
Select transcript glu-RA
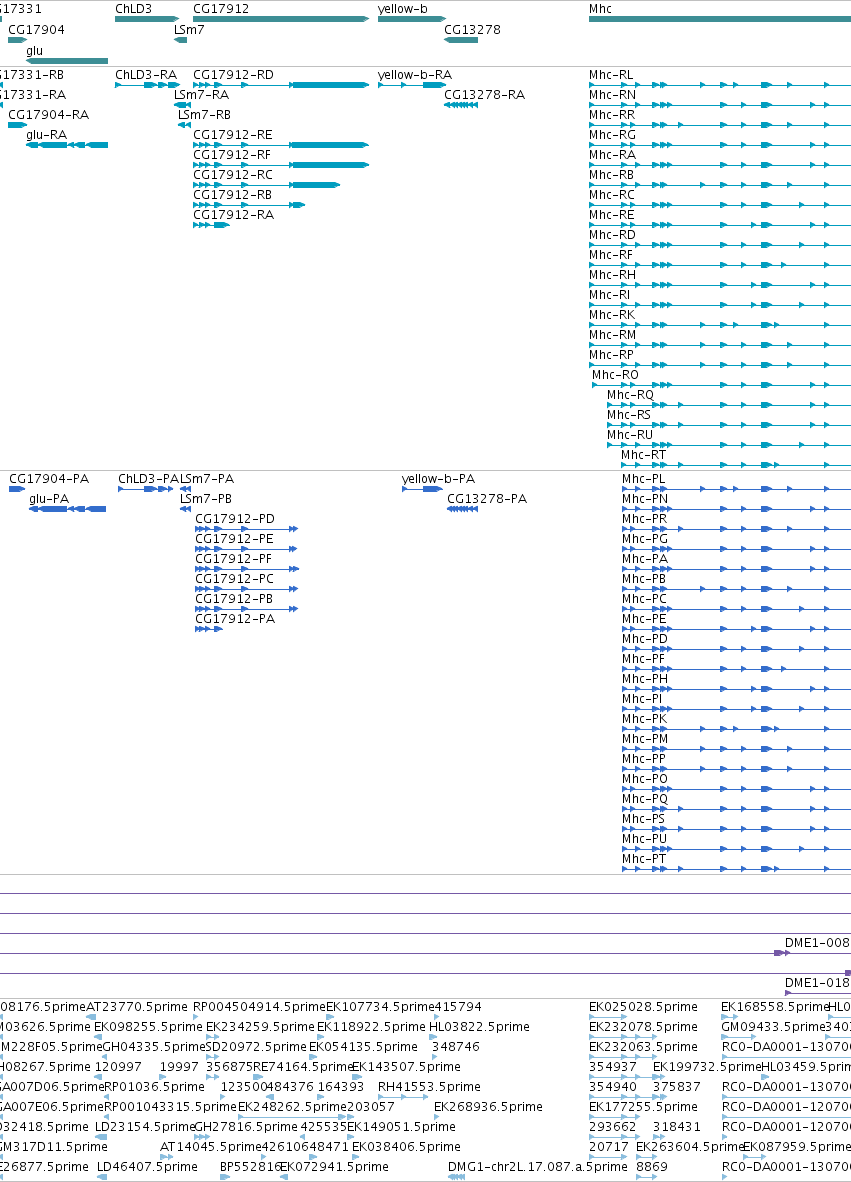[47, 135]
